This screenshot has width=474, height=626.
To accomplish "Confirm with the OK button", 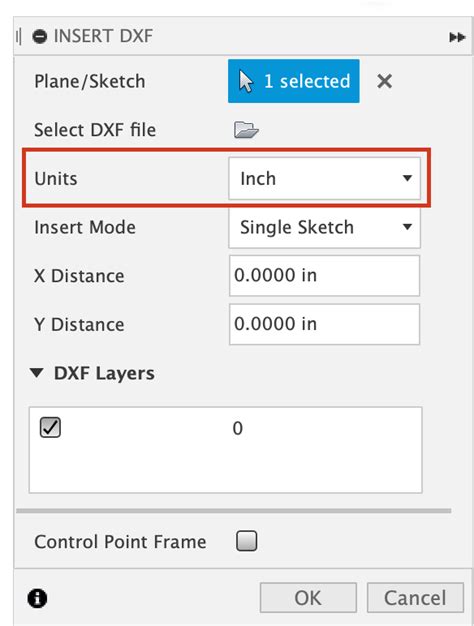I will coord(308,598).
